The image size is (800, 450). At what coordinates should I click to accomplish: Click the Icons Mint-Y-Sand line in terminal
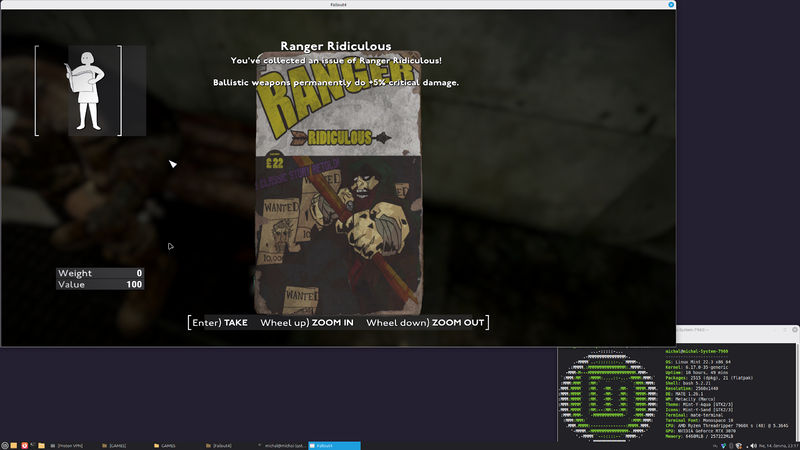(699, 410)
